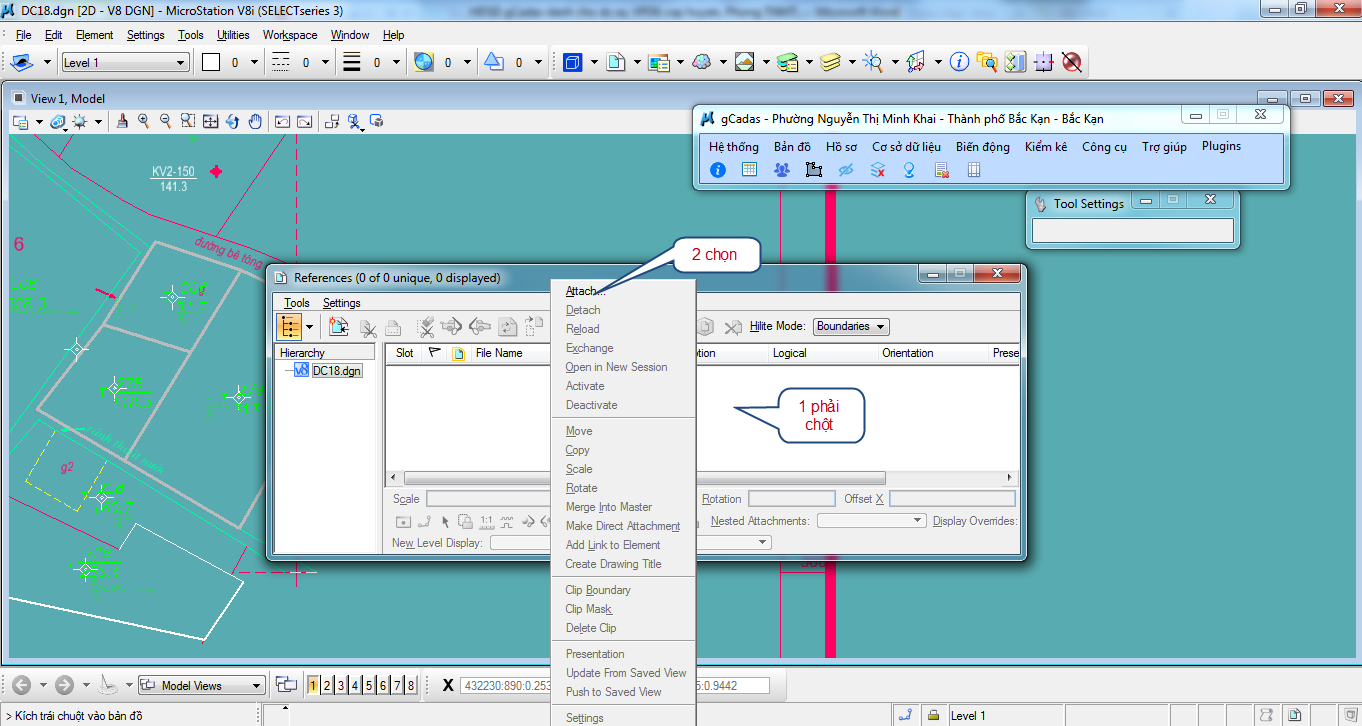Choose Attach... in the context menu
This screenshot has height=726, width=1362.
click(x=584, y=291)
